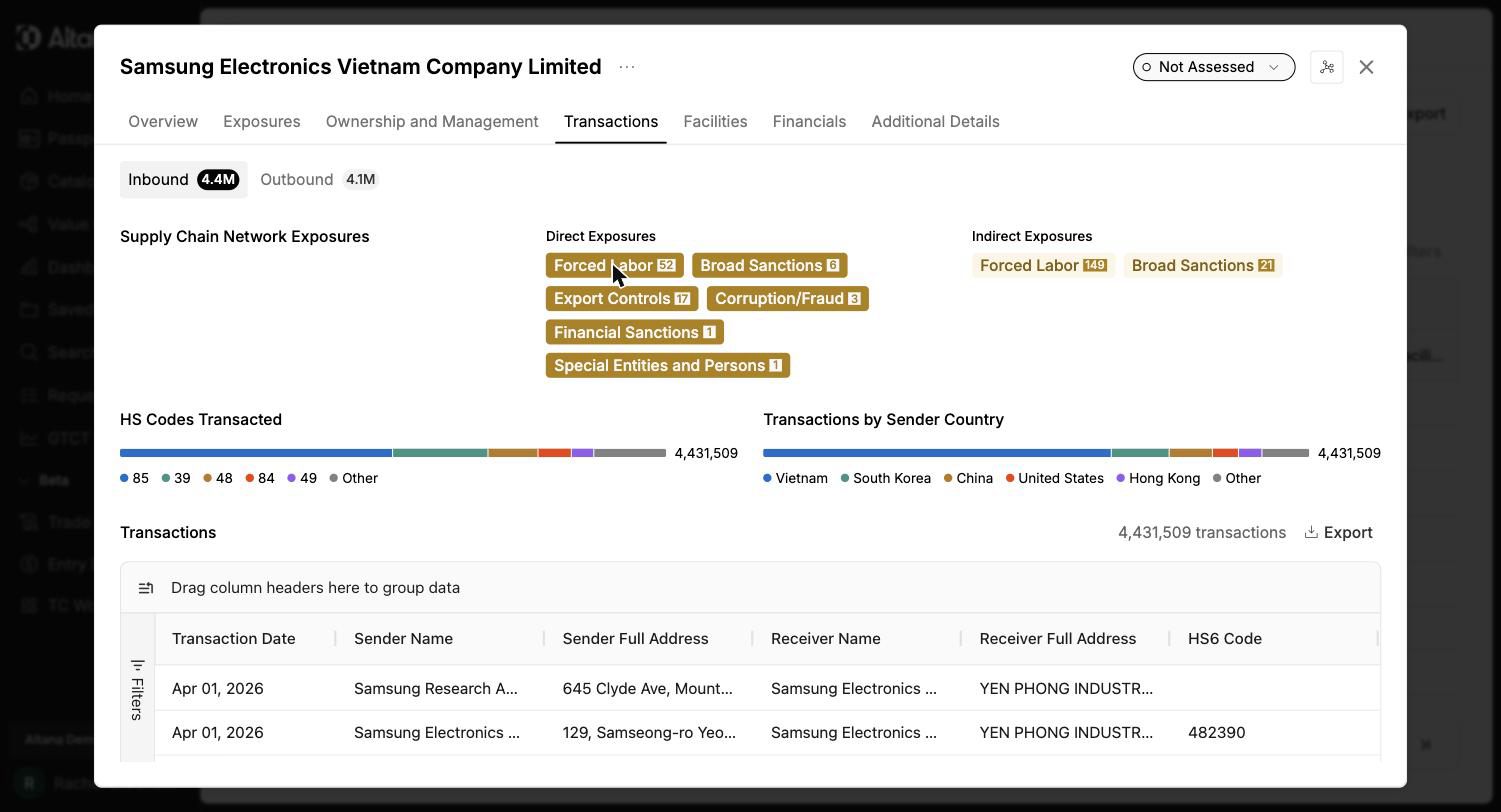
Task: Click the Other HS codes legend item
Action: coord(354,478)
